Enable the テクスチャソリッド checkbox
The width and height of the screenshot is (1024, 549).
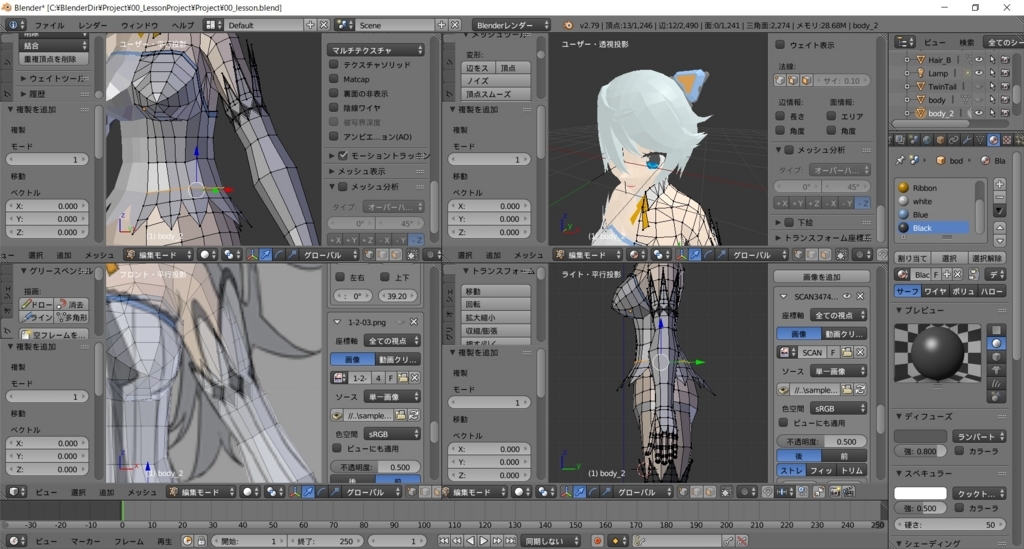click(x=334, y=65)
